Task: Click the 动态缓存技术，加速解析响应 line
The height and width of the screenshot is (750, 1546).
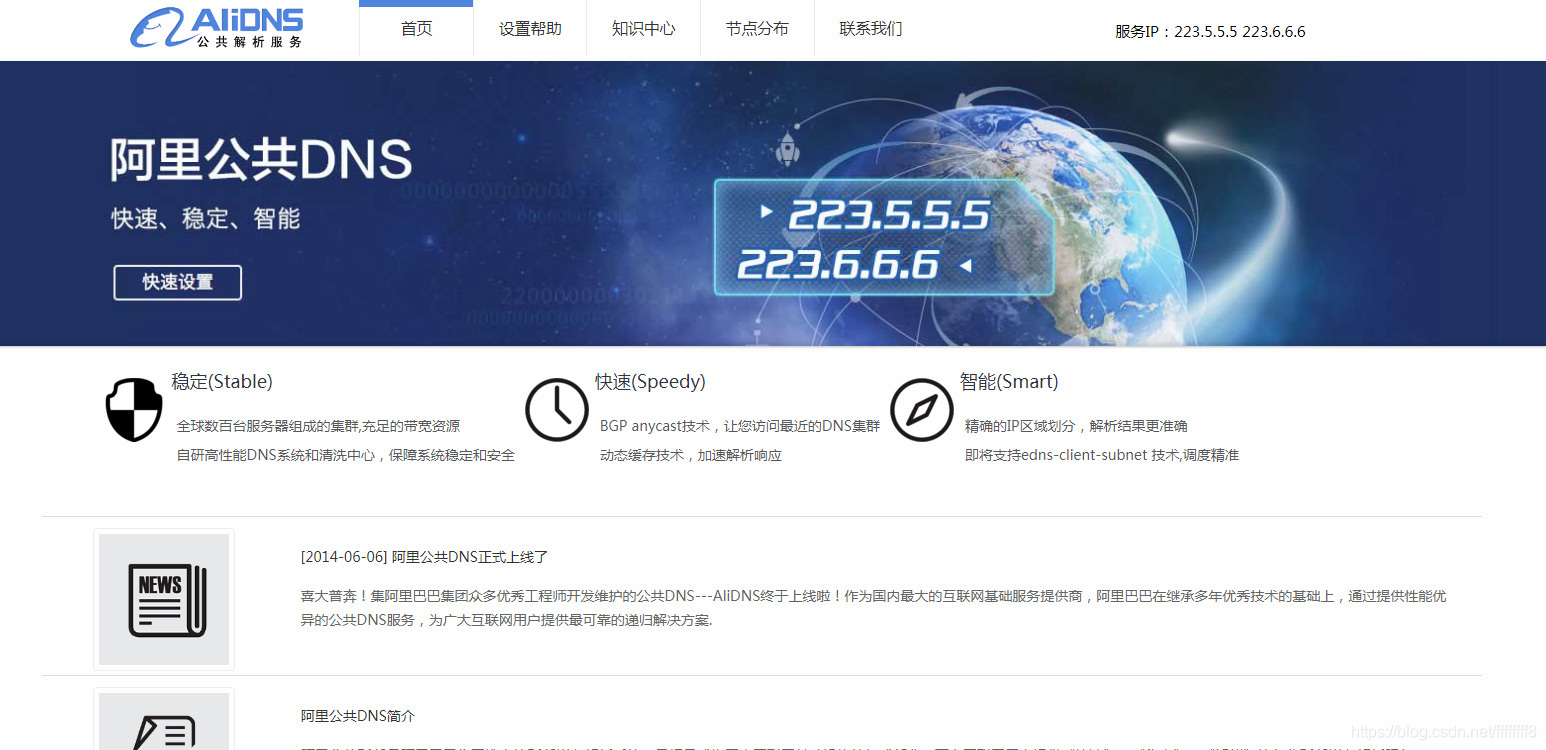Action: [x=691, y=455]
